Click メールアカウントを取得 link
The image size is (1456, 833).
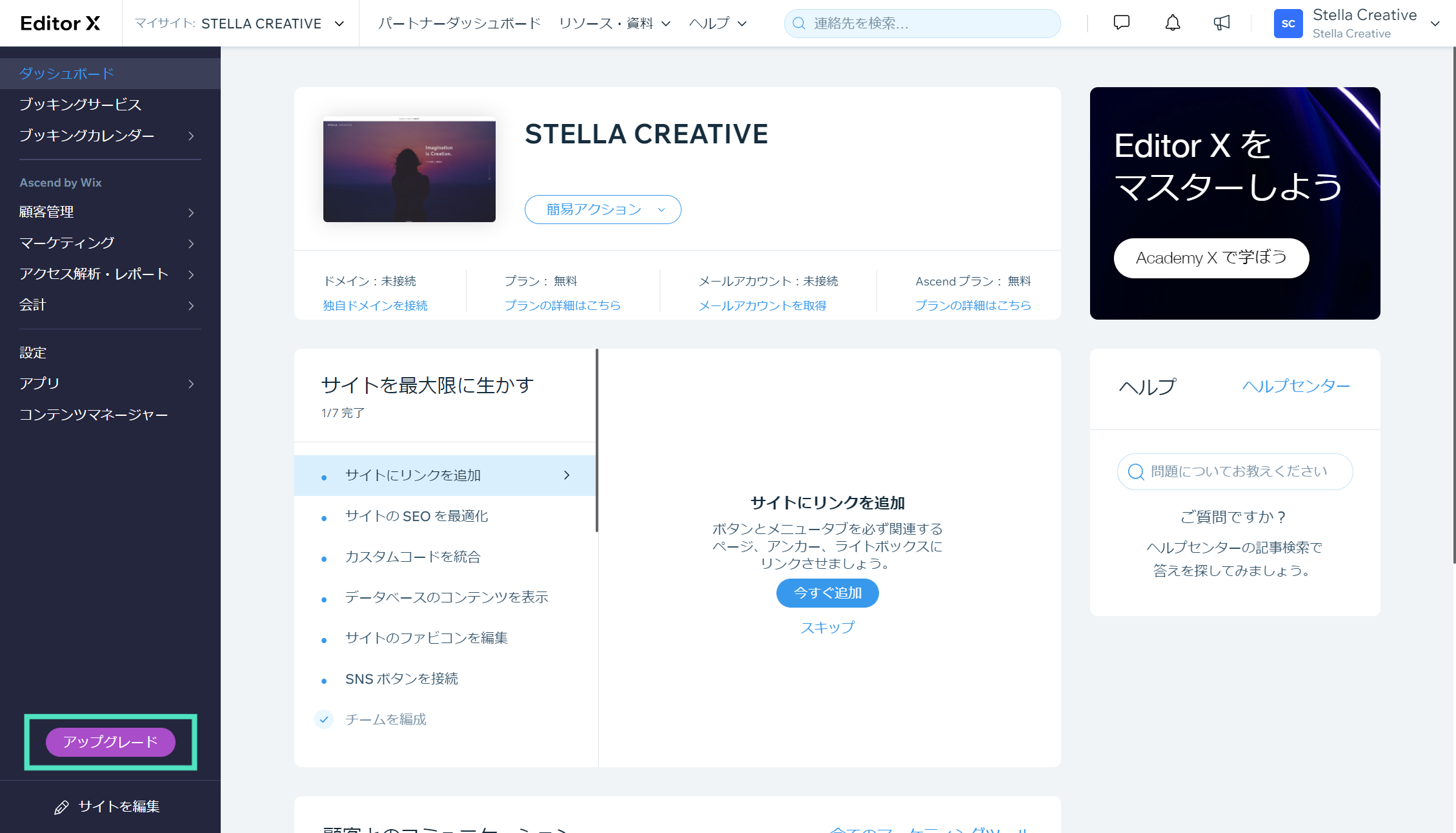(762, 305)
